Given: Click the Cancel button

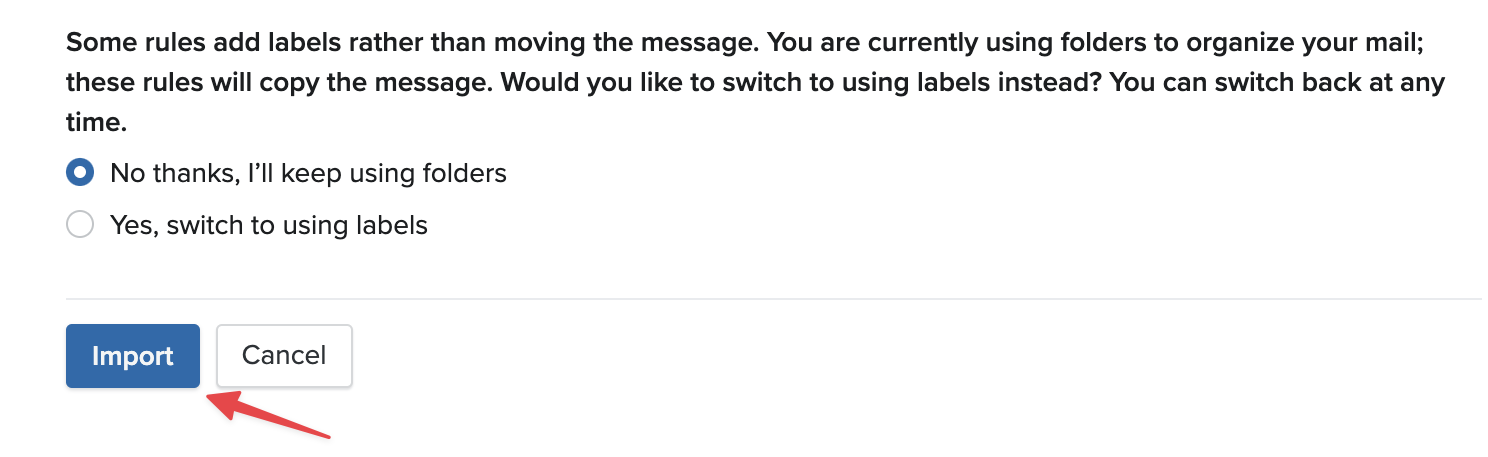Looking at the screenshot, I should (x=284, y=355).
